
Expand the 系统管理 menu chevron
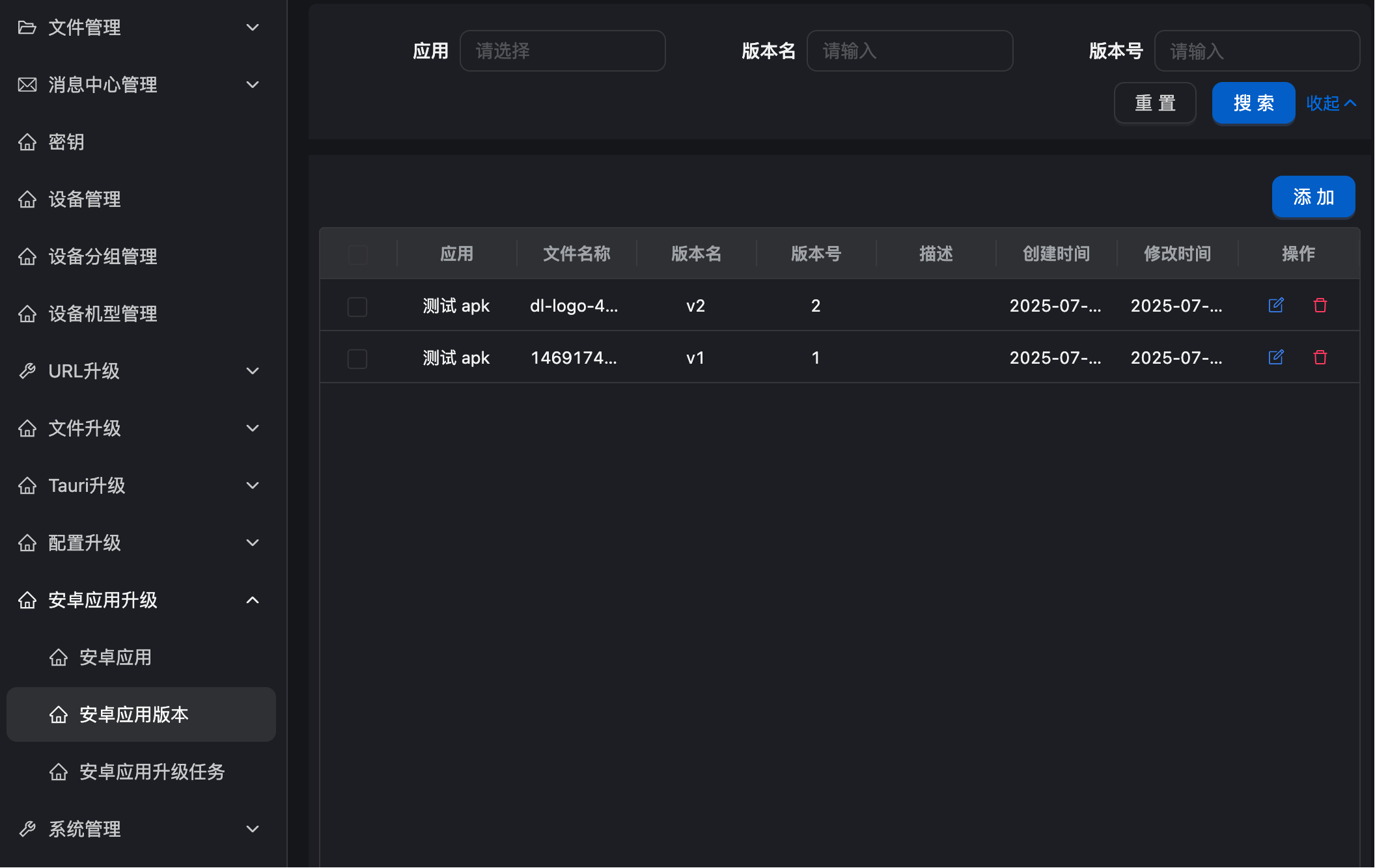click(x=253, y=829)
